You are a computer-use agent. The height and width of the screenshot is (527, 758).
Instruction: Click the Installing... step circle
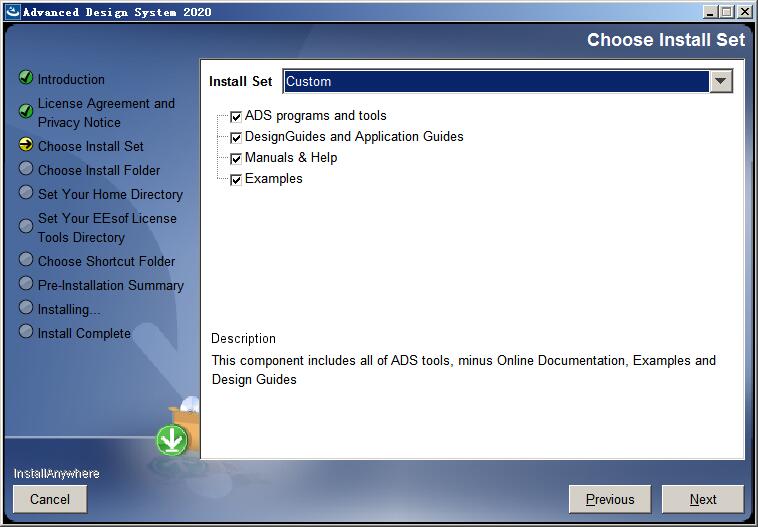26,307
